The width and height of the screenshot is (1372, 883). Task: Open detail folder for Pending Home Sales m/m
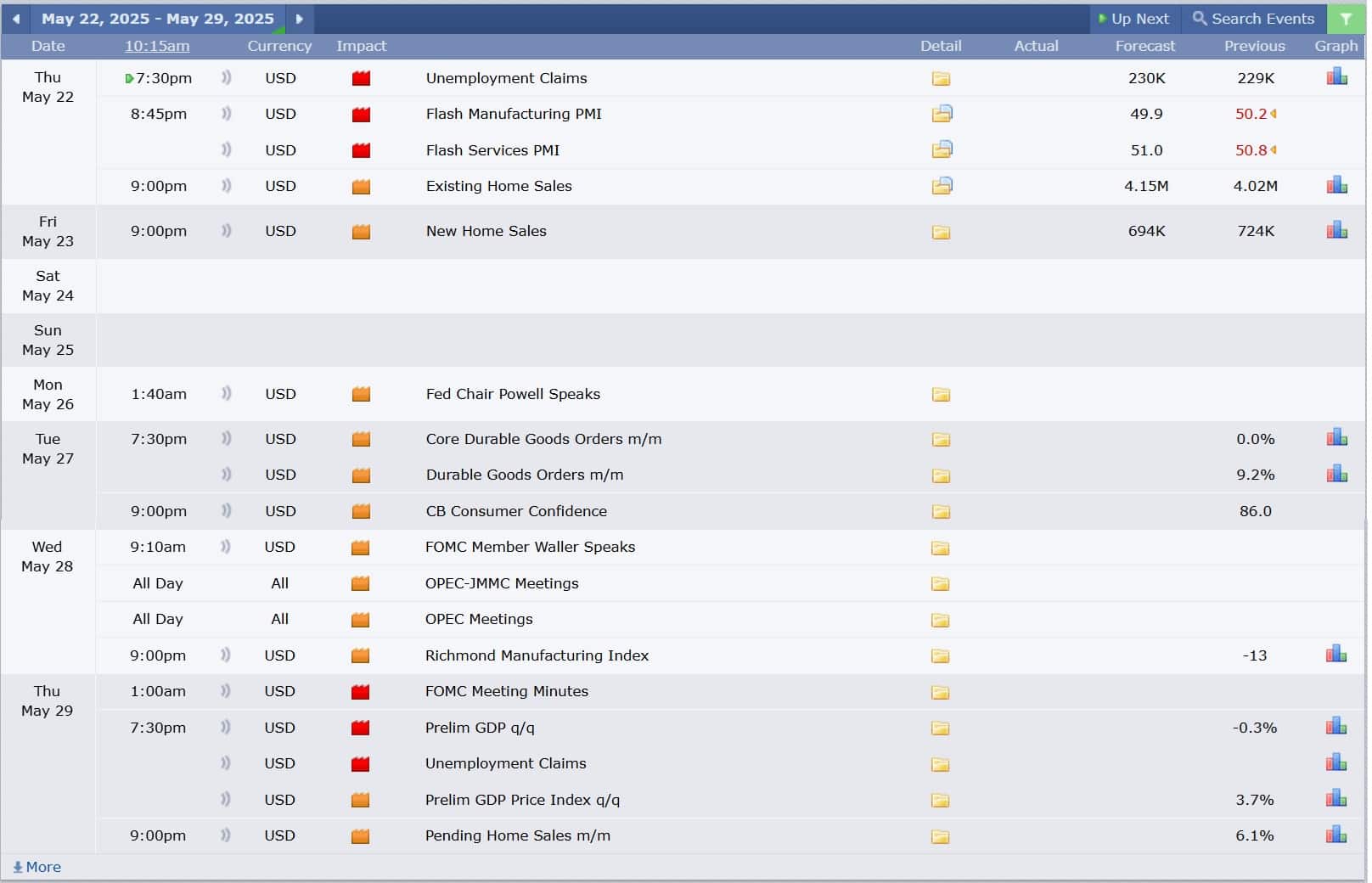coord(940,836)
